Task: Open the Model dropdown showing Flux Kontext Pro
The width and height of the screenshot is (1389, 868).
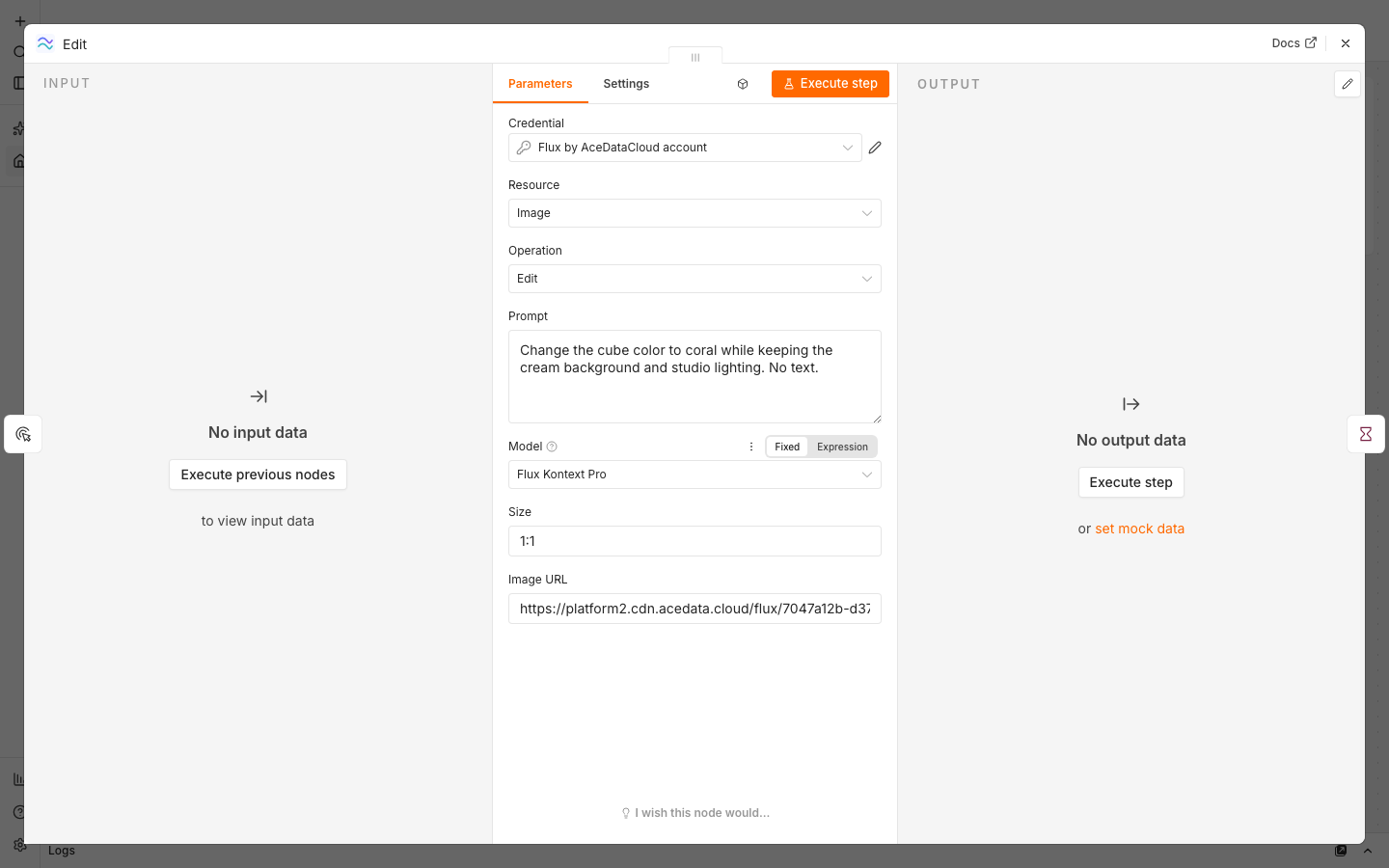Action: [x=694, y=475]
